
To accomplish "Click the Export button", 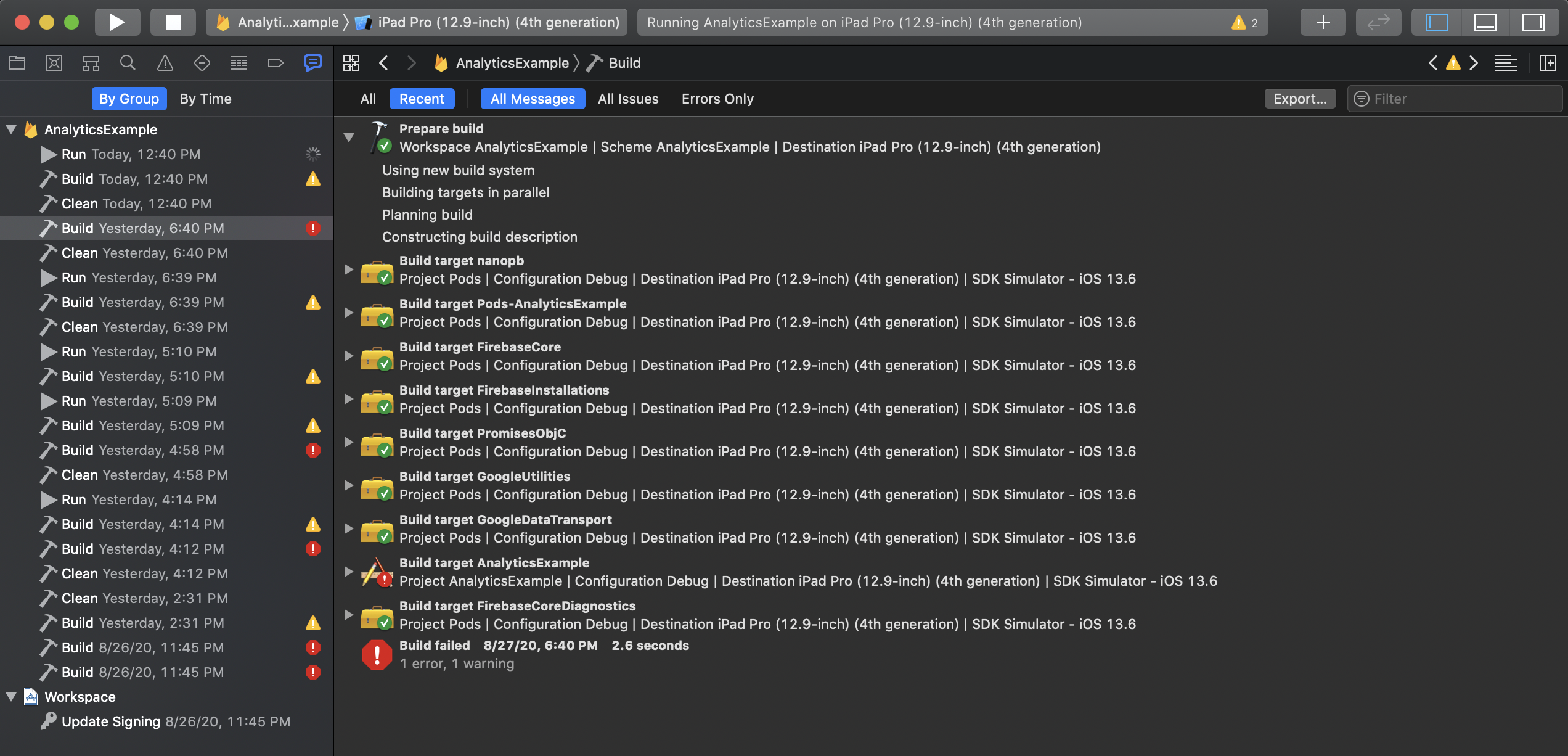I will point(1300,98).
